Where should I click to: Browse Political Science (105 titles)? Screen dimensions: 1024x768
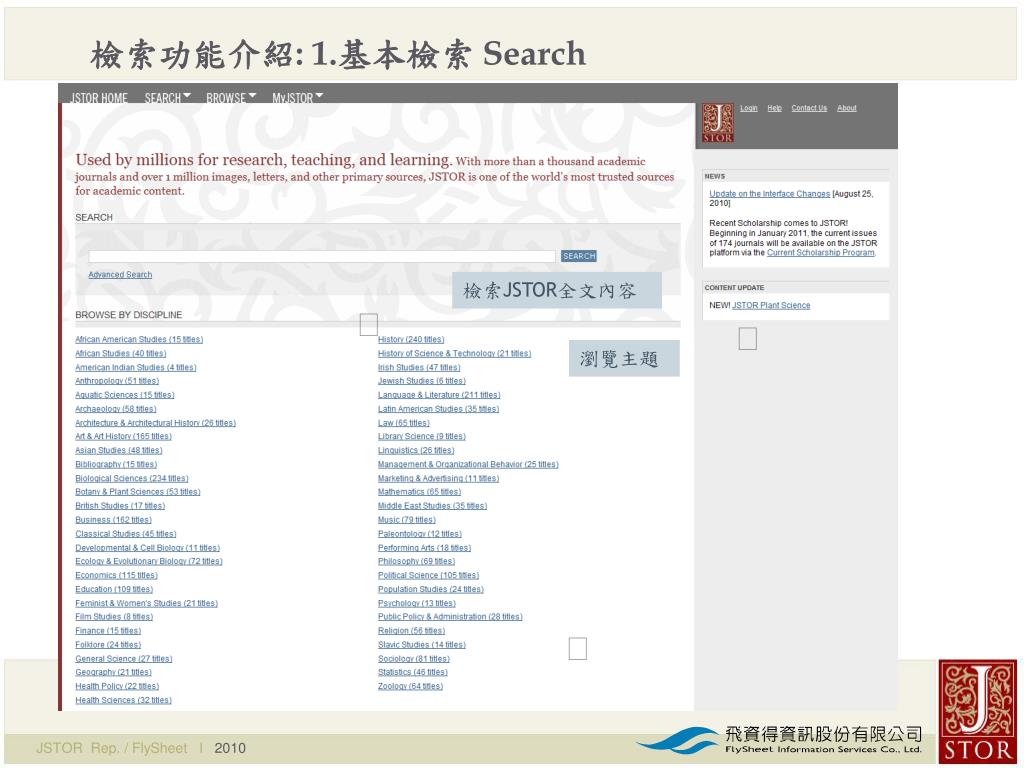point(428,575)
